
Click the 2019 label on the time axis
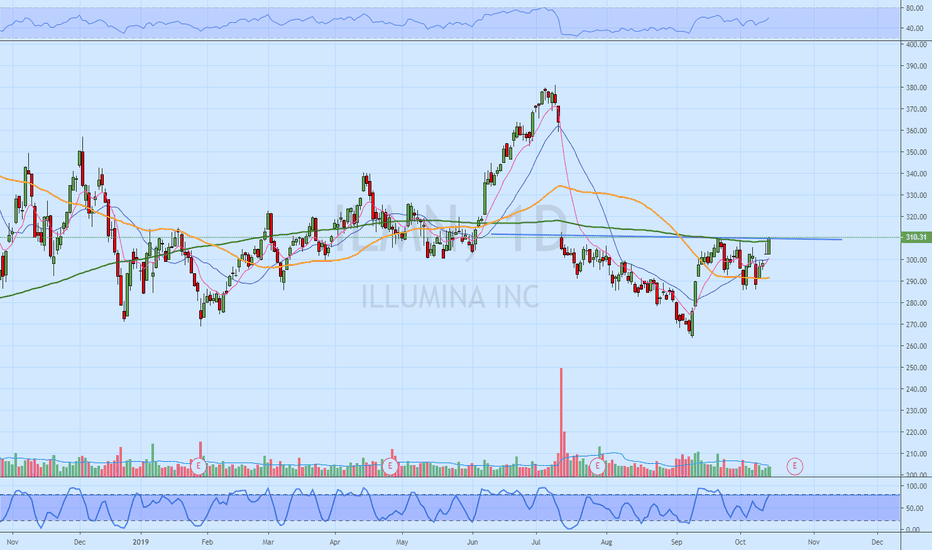[140, 542]
